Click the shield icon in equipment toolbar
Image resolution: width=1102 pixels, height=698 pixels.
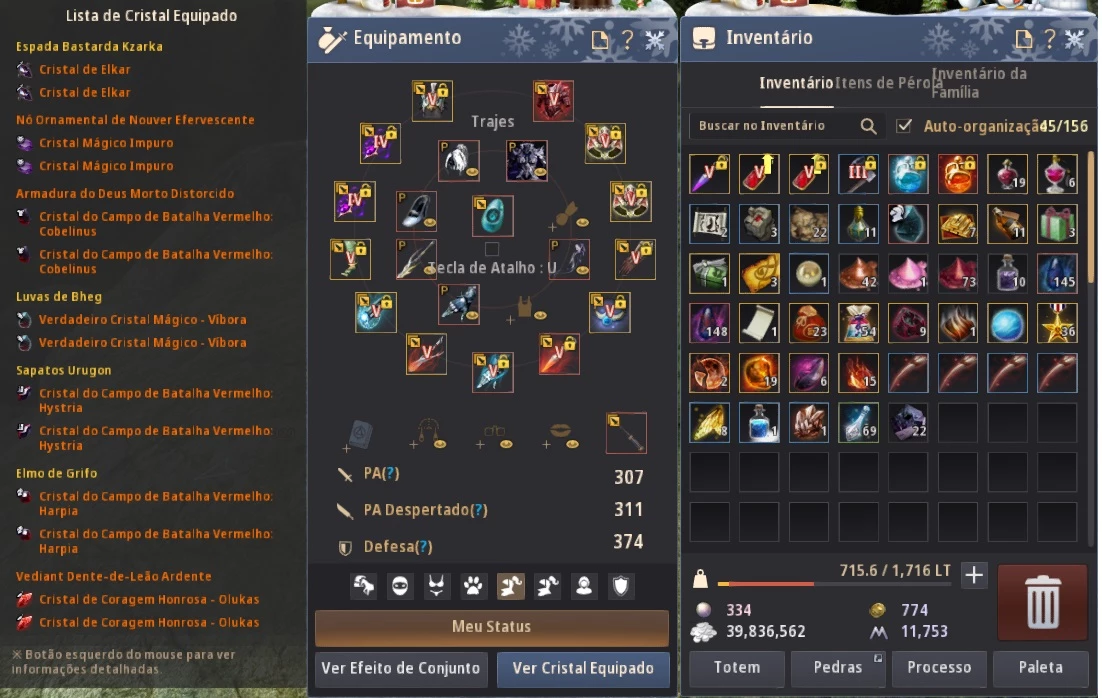click(x=621, y=586)
